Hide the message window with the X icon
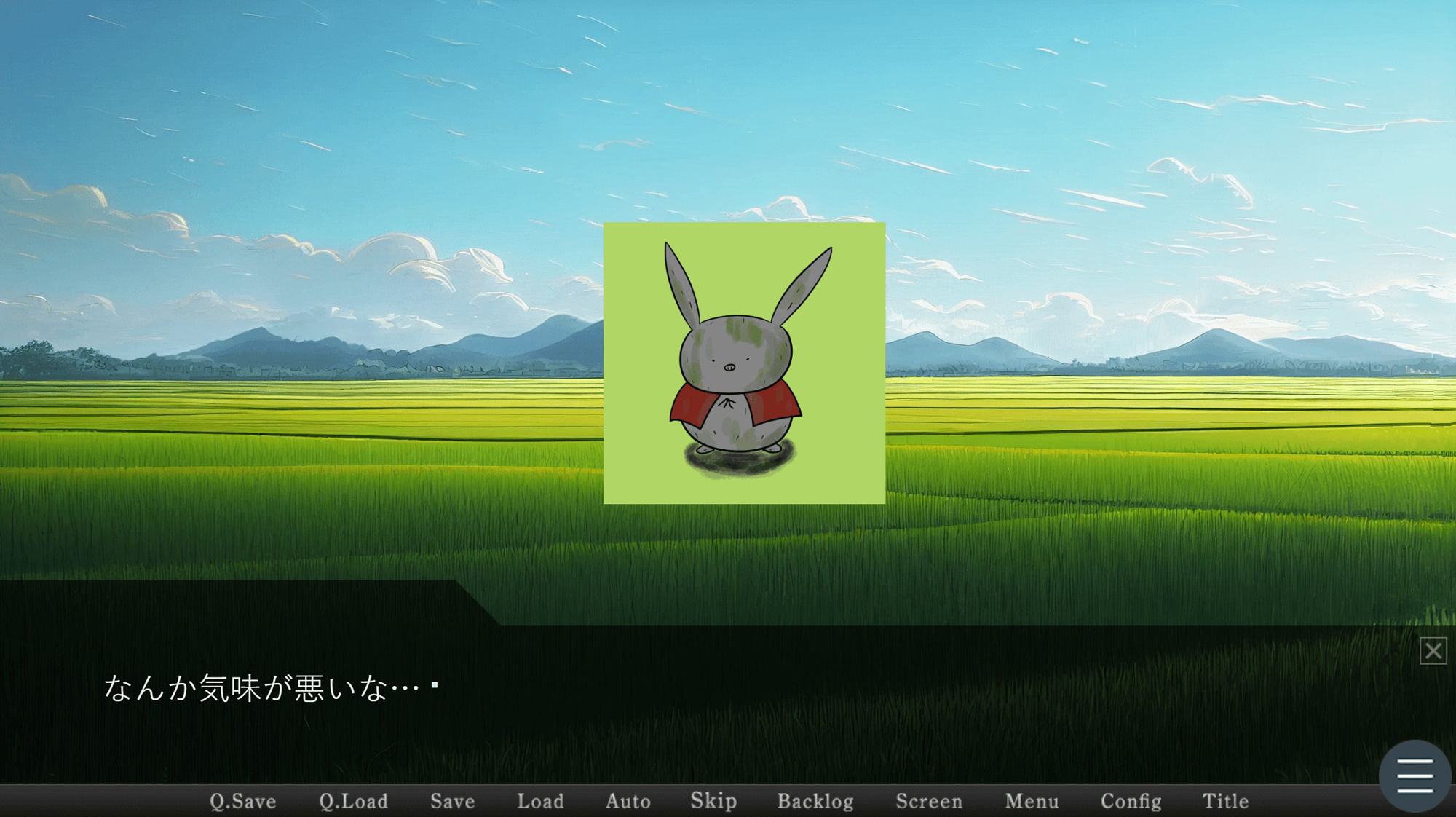 coord(1433,650)
